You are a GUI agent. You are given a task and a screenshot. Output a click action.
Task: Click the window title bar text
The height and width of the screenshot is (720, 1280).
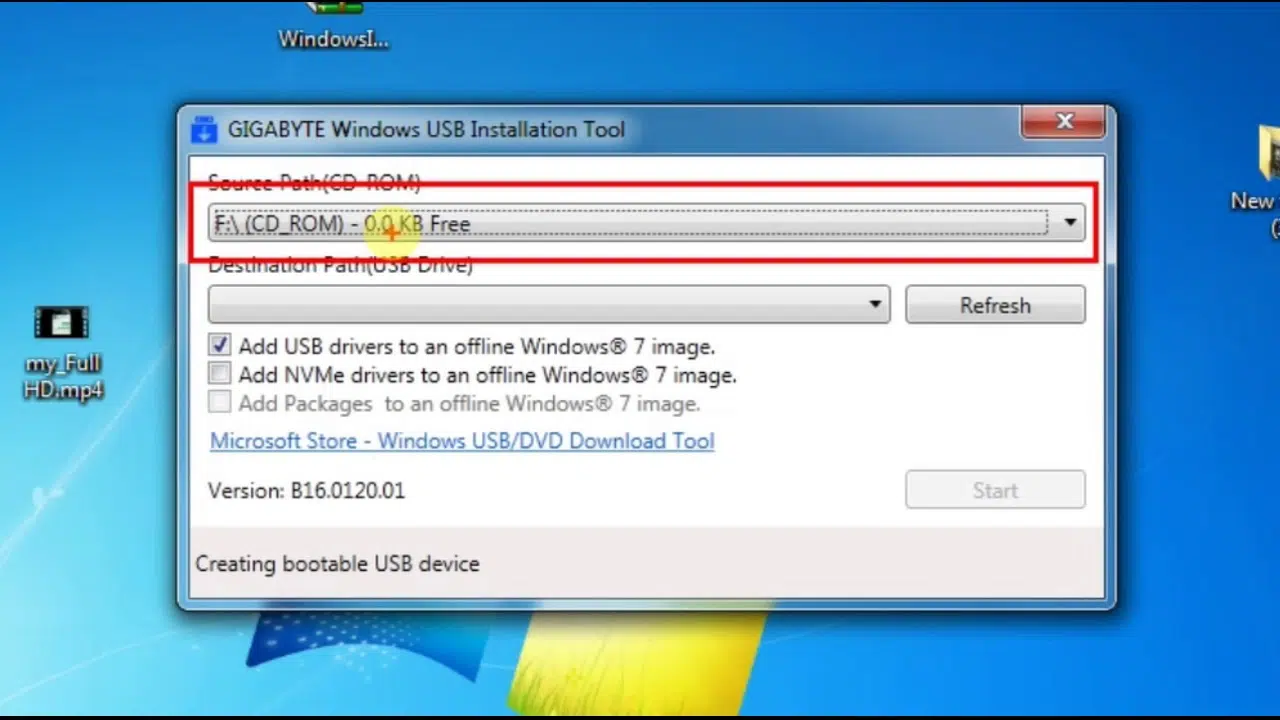pyautogui.click(x=426, y=130)
